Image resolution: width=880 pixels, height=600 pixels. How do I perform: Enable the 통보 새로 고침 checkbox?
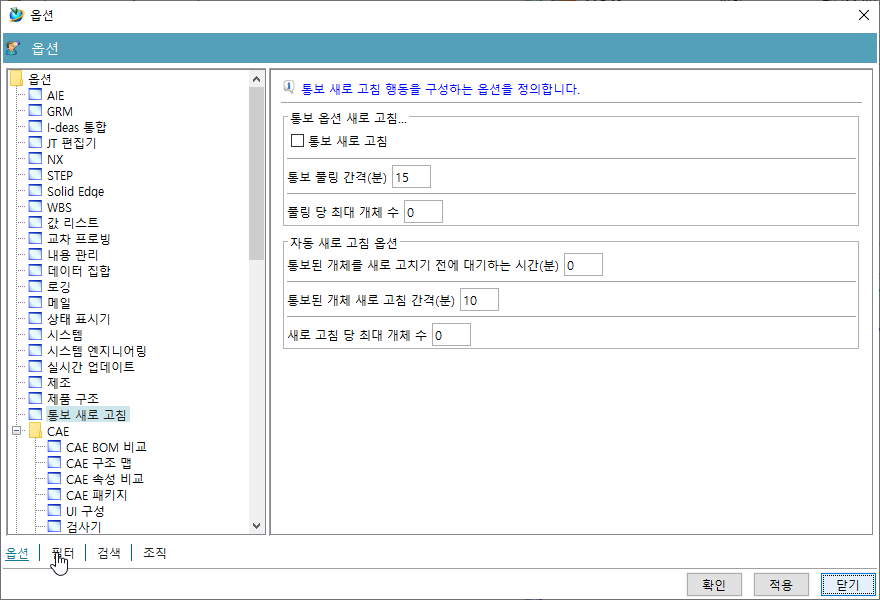pyautogui.click(x=297, y=141)
